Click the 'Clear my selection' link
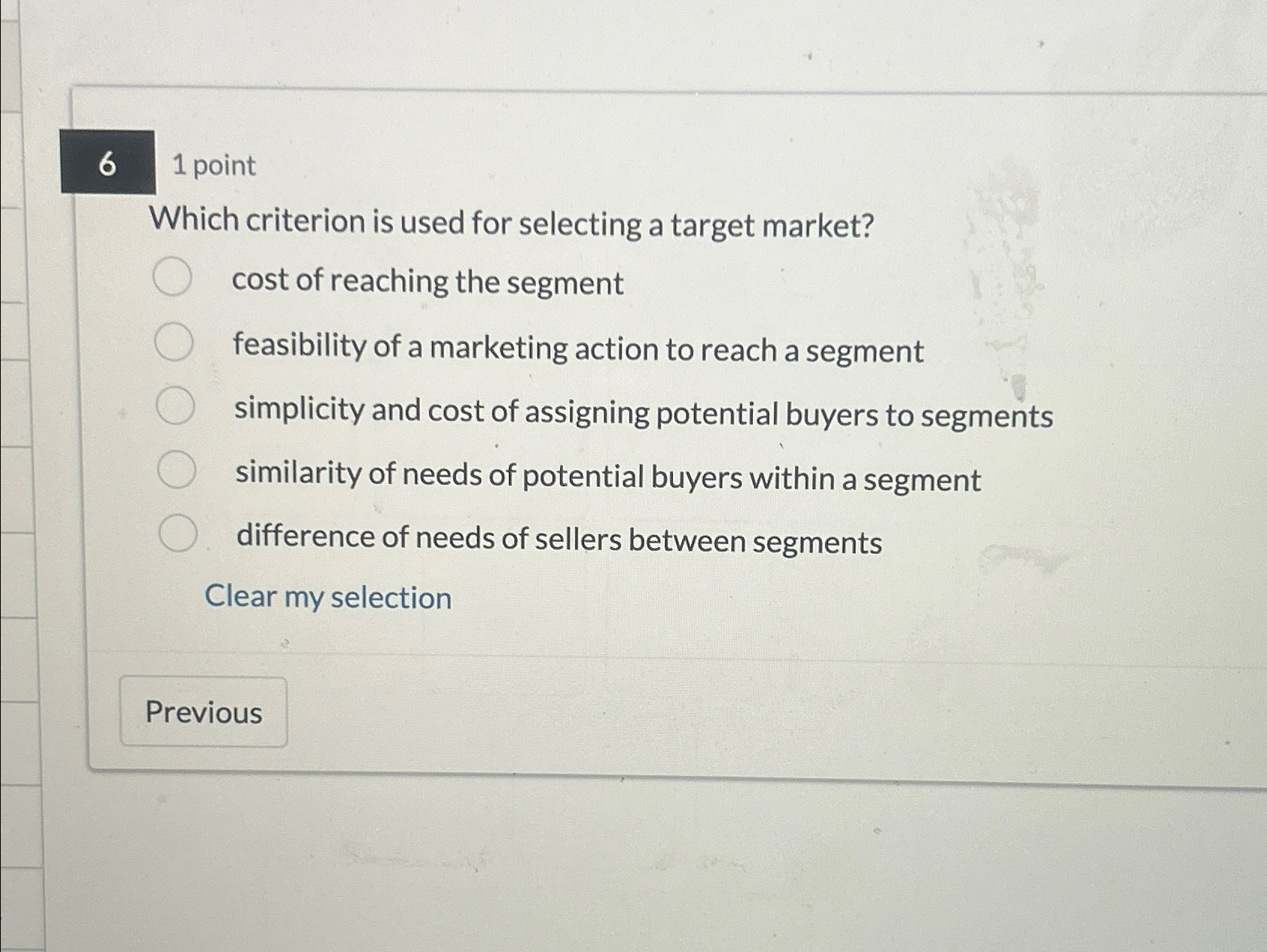 pos(328,597)
